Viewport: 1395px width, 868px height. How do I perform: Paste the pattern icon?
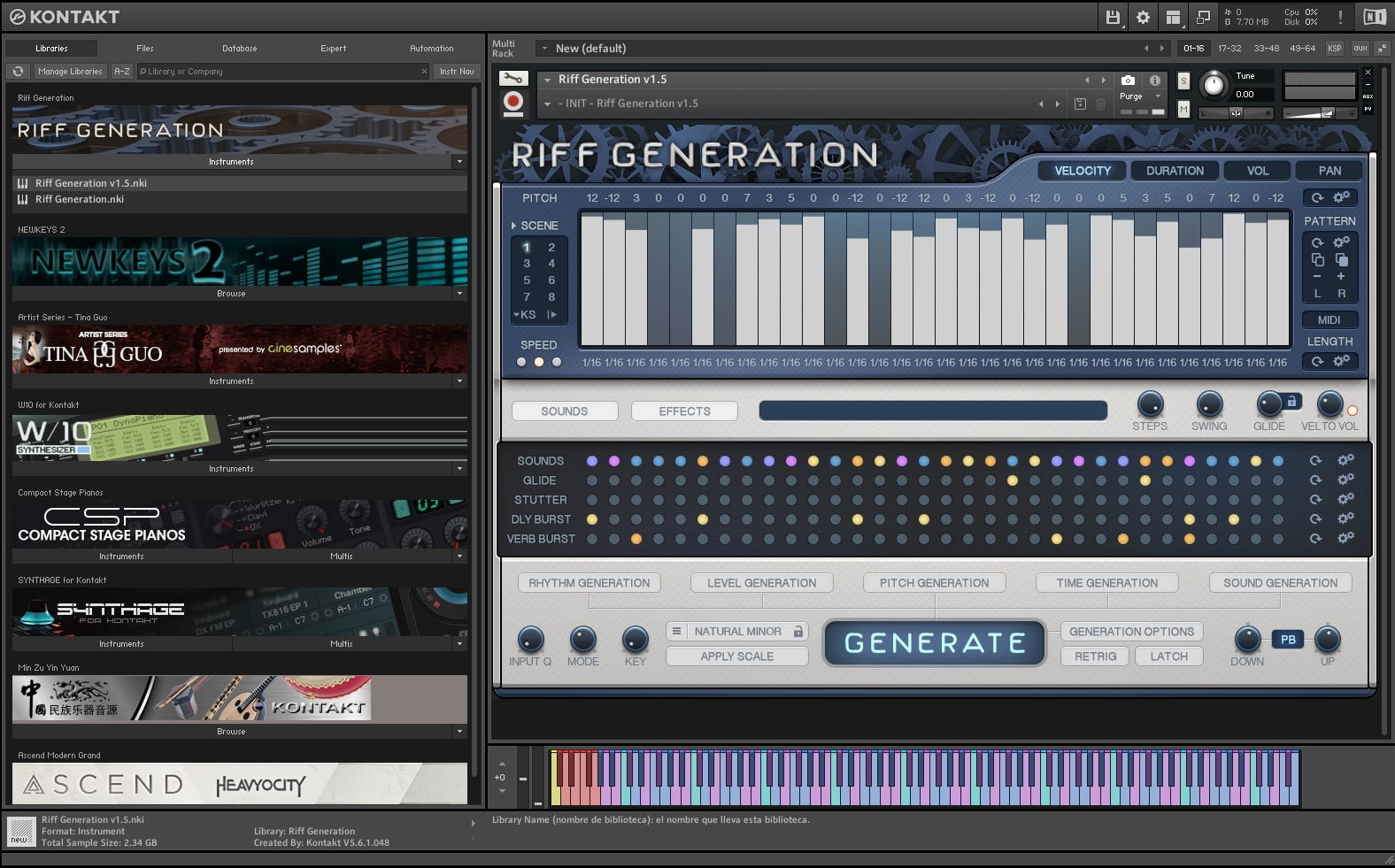[x=1342, y=259]
